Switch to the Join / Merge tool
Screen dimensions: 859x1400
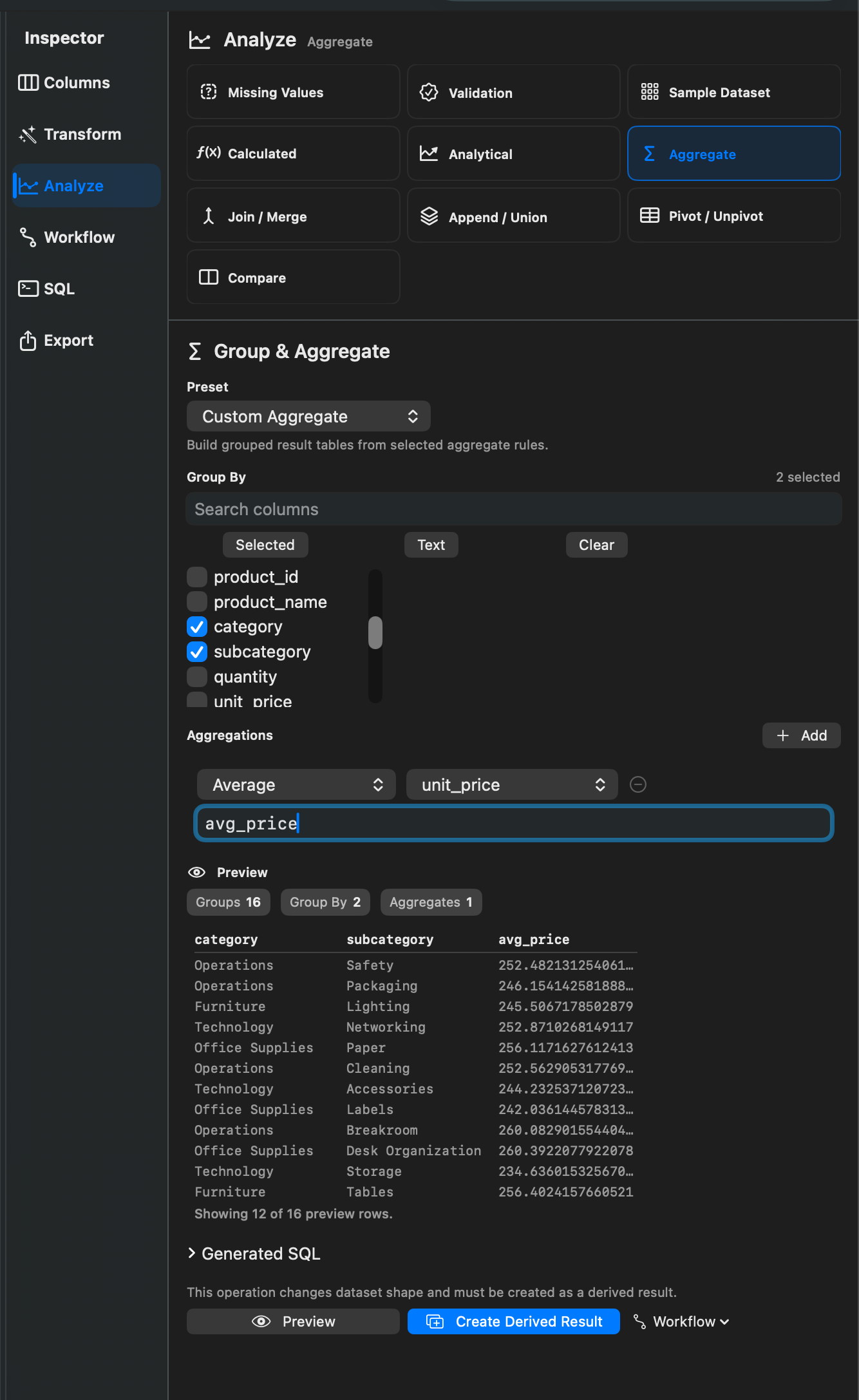(293, 215)
